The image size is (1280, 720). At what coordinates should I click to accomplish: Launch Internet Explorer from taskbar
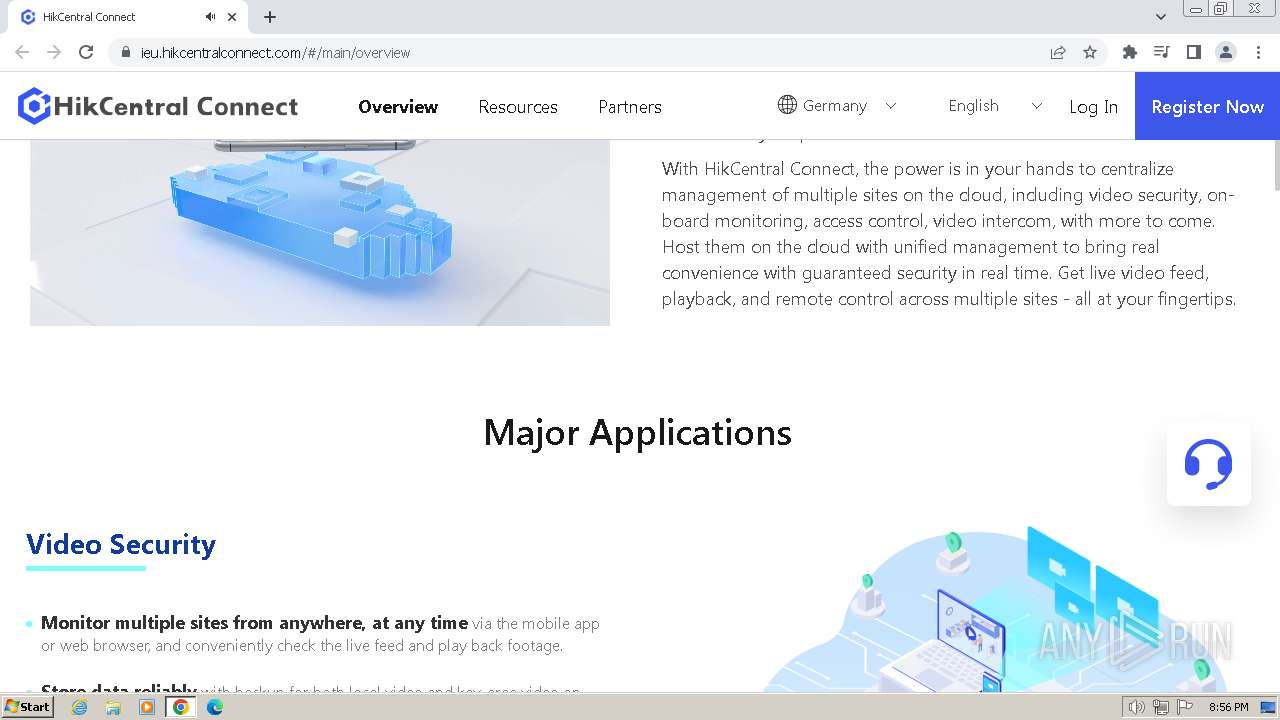(79, 707)
